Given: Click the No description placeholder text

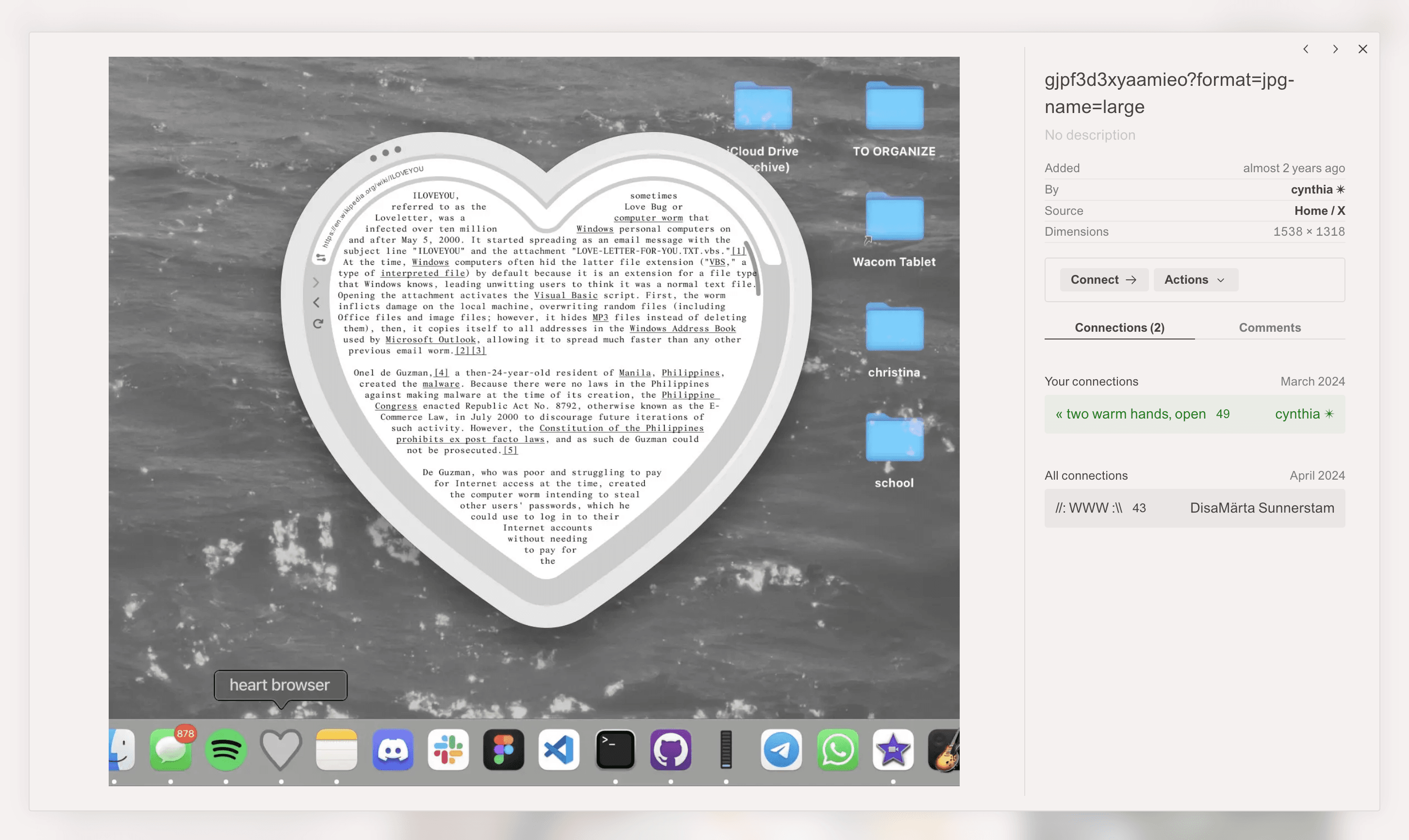Looking at the screenshot, I should coord(1089,135).
